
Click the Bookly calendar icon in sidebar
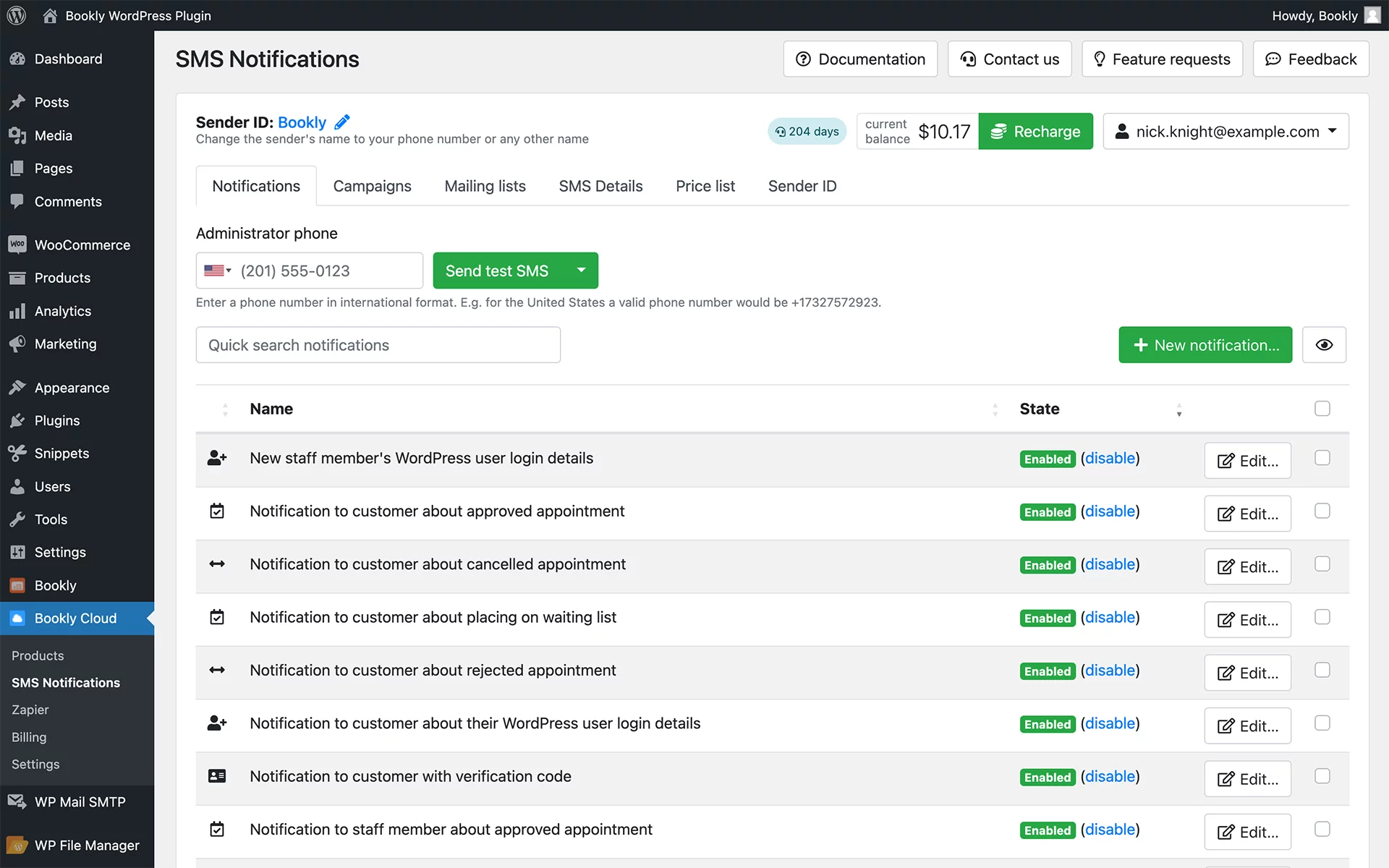(17, 585)
